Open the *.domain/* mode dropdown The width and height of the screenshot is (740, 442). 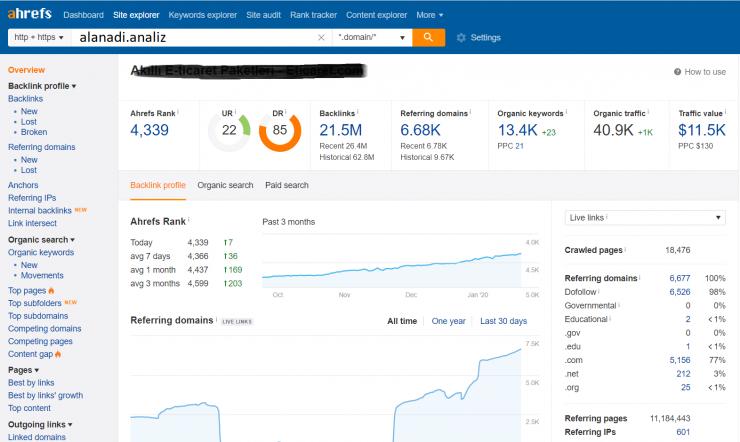click(372, 37)
